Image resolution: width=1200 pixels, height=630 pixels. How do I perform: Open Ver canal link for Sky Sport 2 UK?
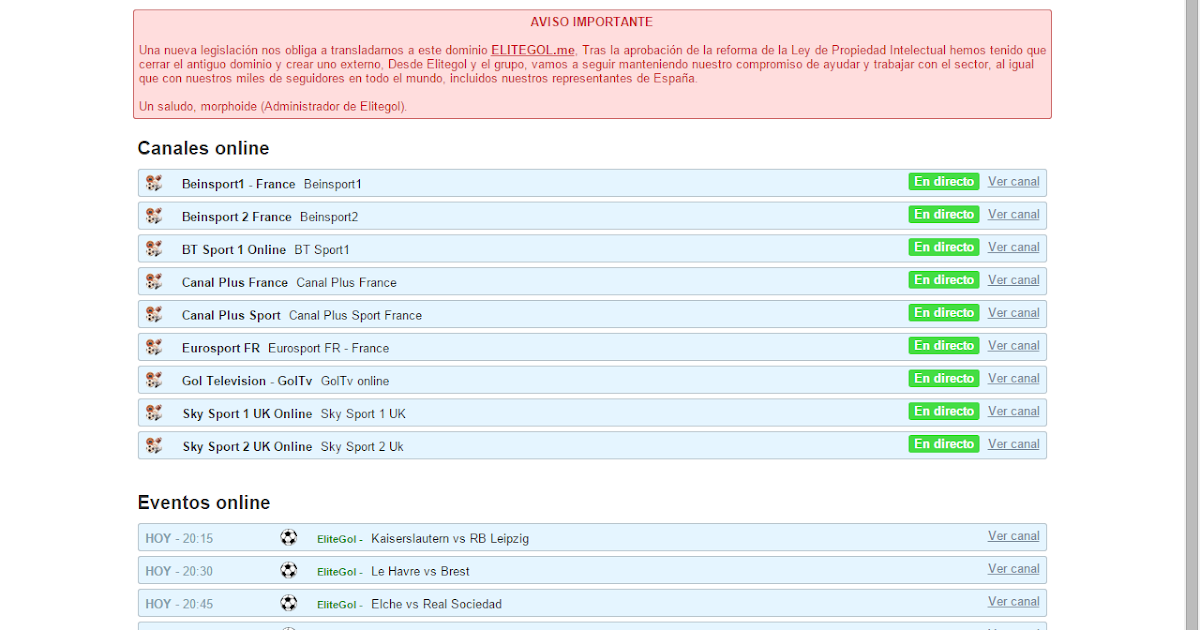pyautogui.click(x=1013, y=445)
